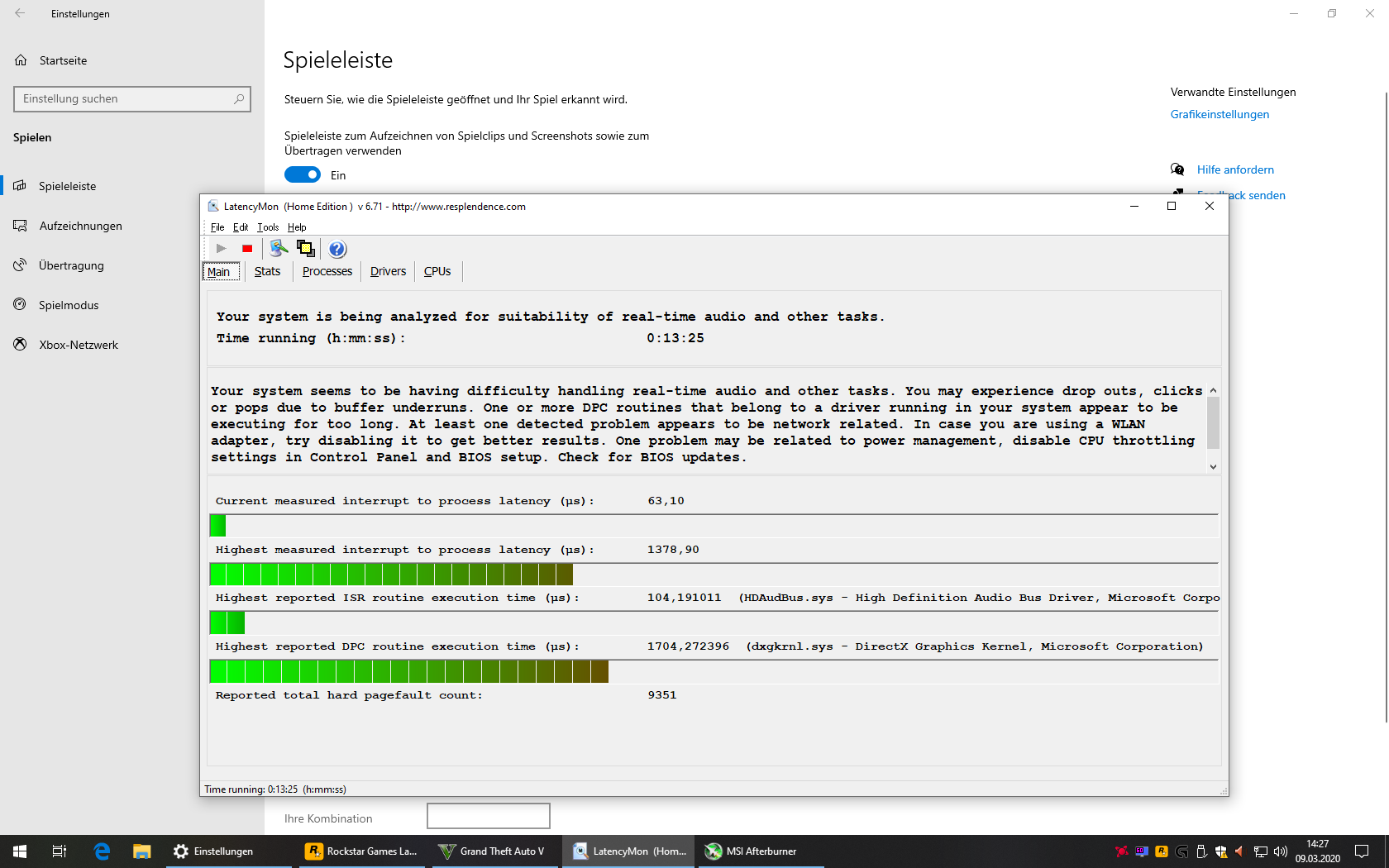
Task: Switch to the Stats tab
Action: pos(267,271)
